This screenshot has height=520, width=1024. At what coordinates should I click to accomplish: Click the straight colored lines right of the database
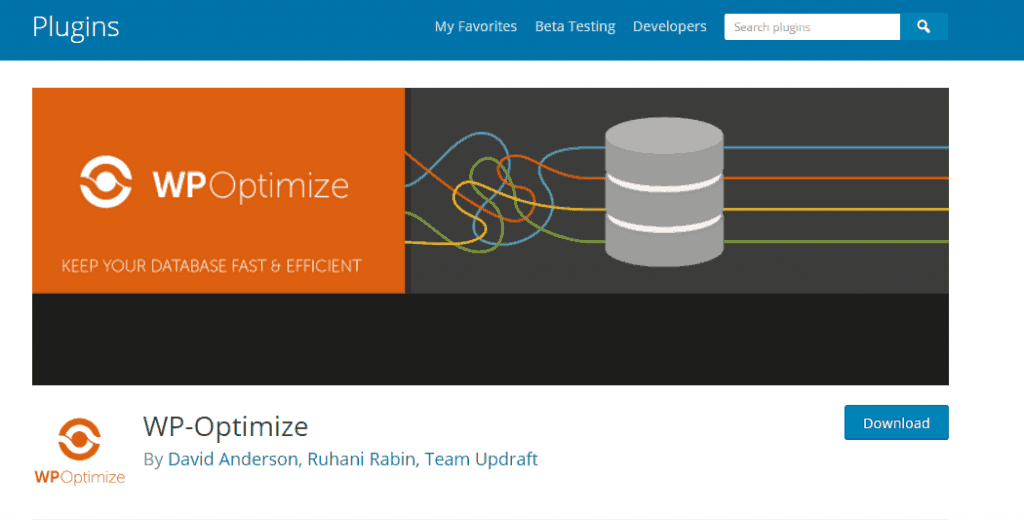point(835,193)
